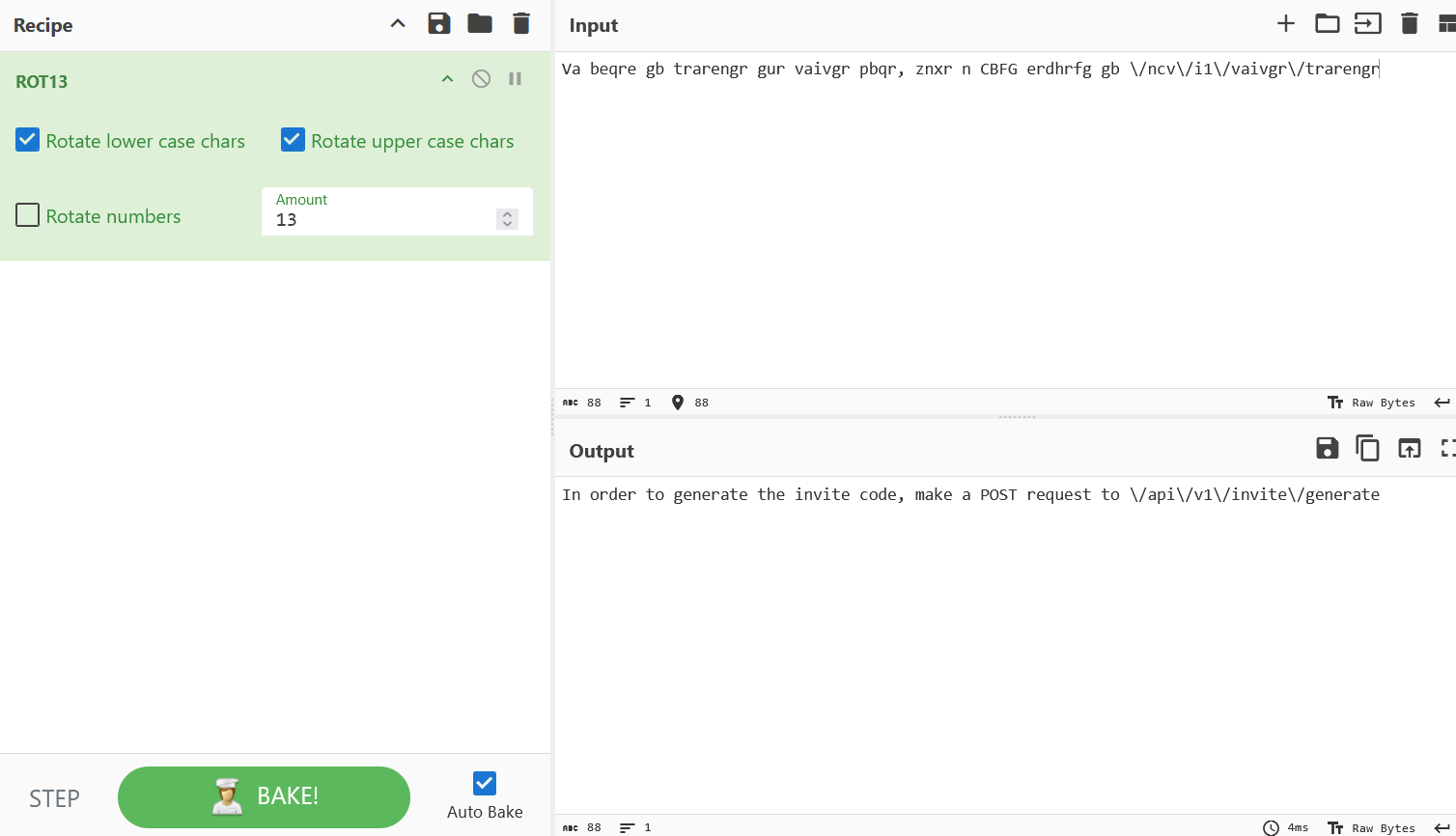This screenshot has height=836, width=1456.
Task: Open folder as input
Action: pyautogui.click(x=1328, y=24)
